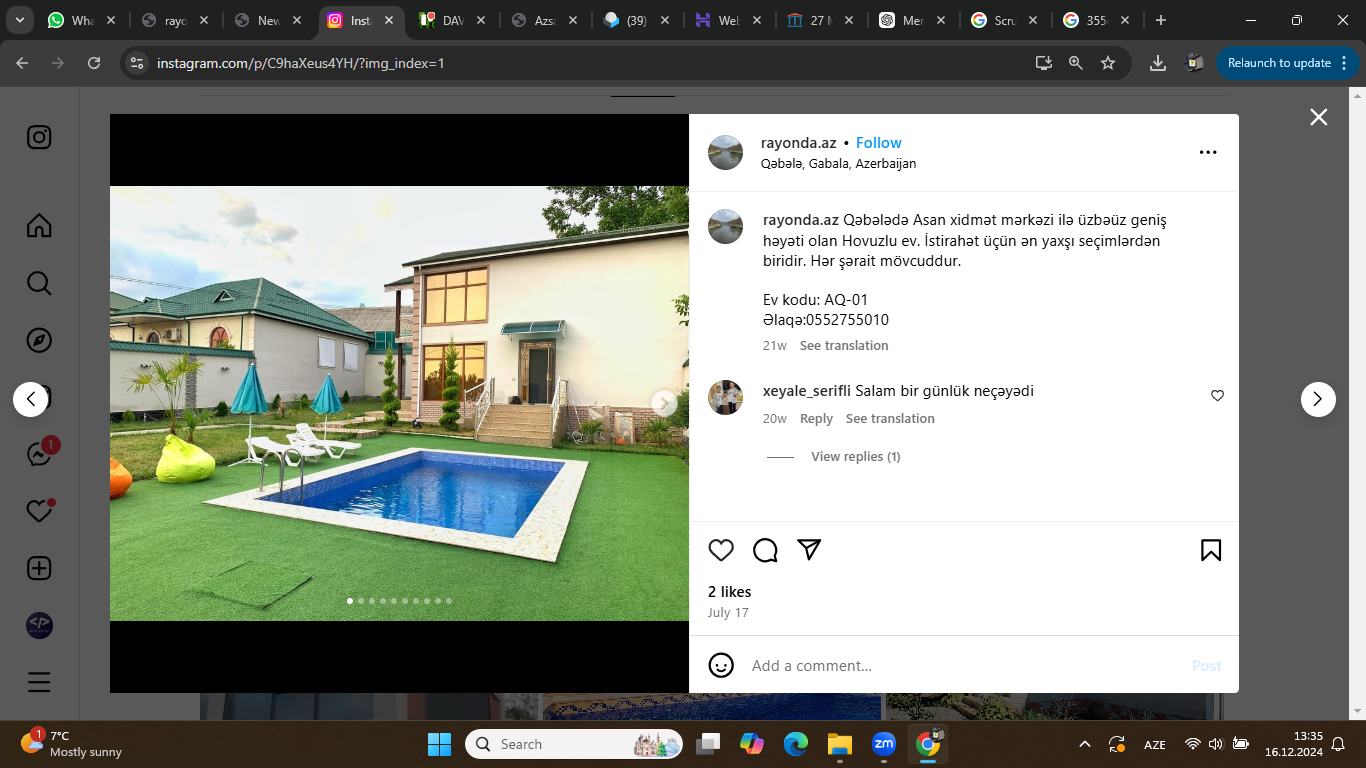Open the Explore compass icon
The image size is (1366, 768).
click(39, 341)
